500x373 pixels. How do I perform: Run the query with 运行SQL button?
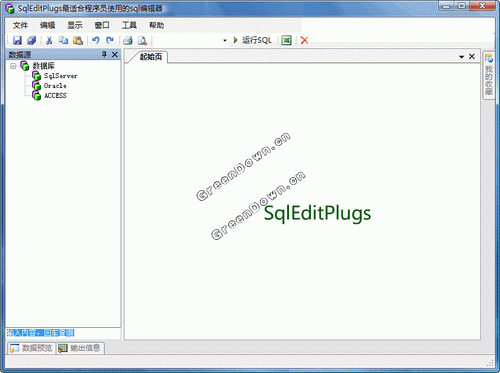coord(253,40)
